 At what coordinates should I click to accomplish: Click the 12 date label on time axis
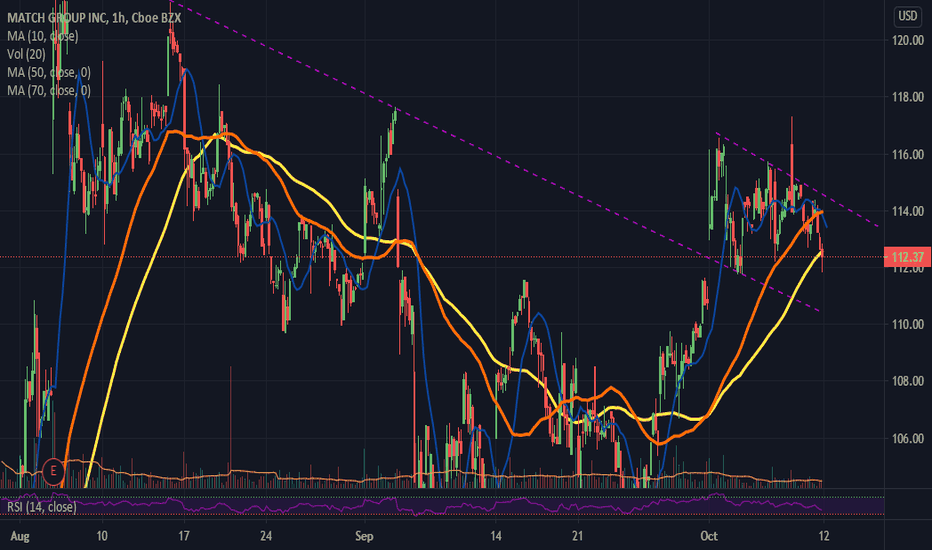(x=824, y=536)
